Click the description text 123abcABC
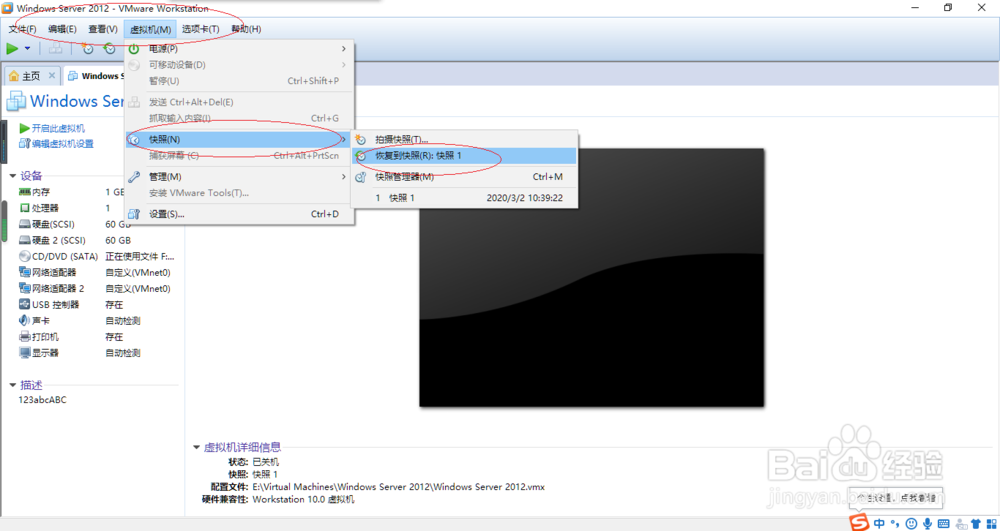 tap(43, 400)
